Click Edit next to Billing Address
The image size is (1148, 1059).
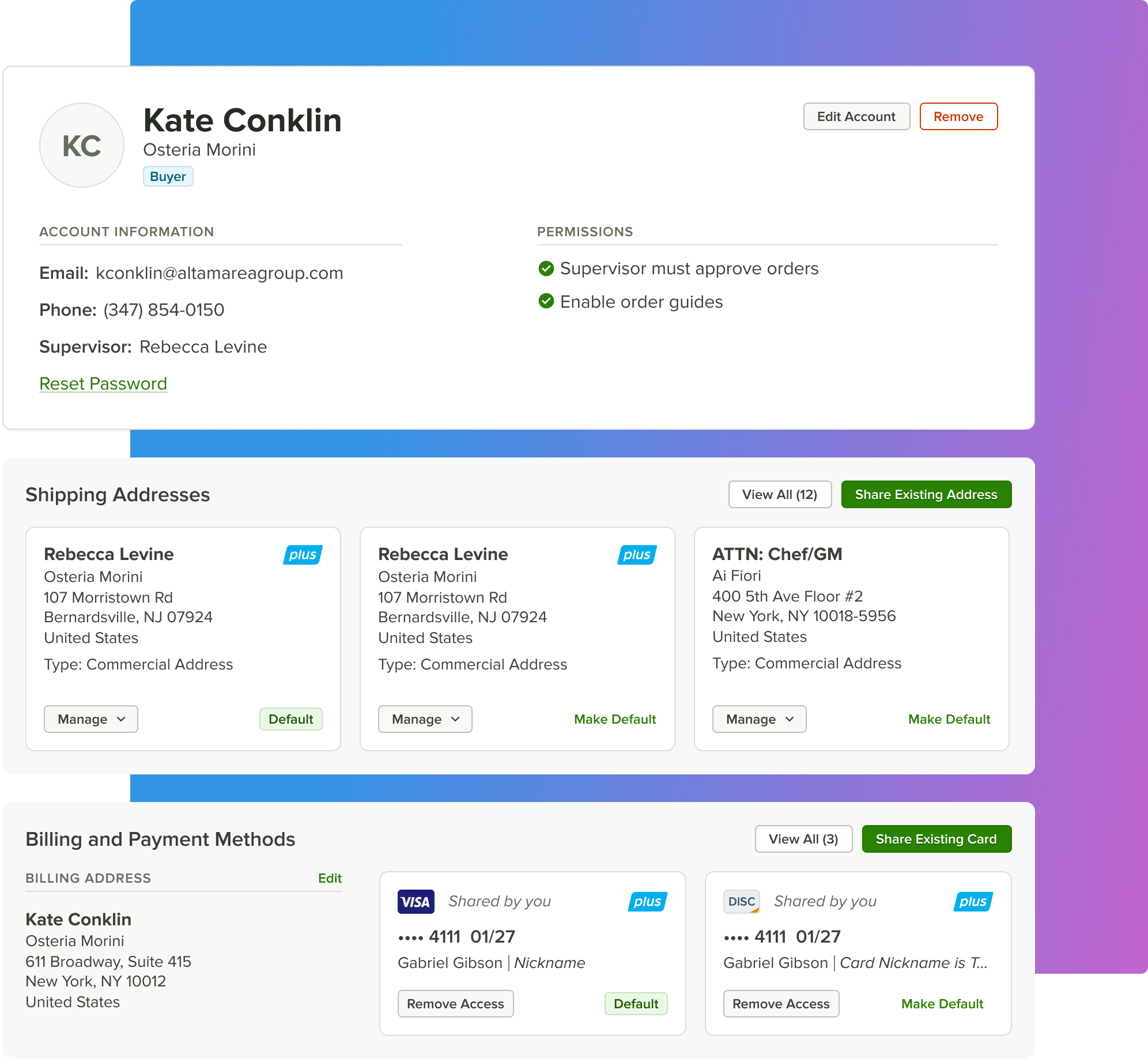coord(330,878)
